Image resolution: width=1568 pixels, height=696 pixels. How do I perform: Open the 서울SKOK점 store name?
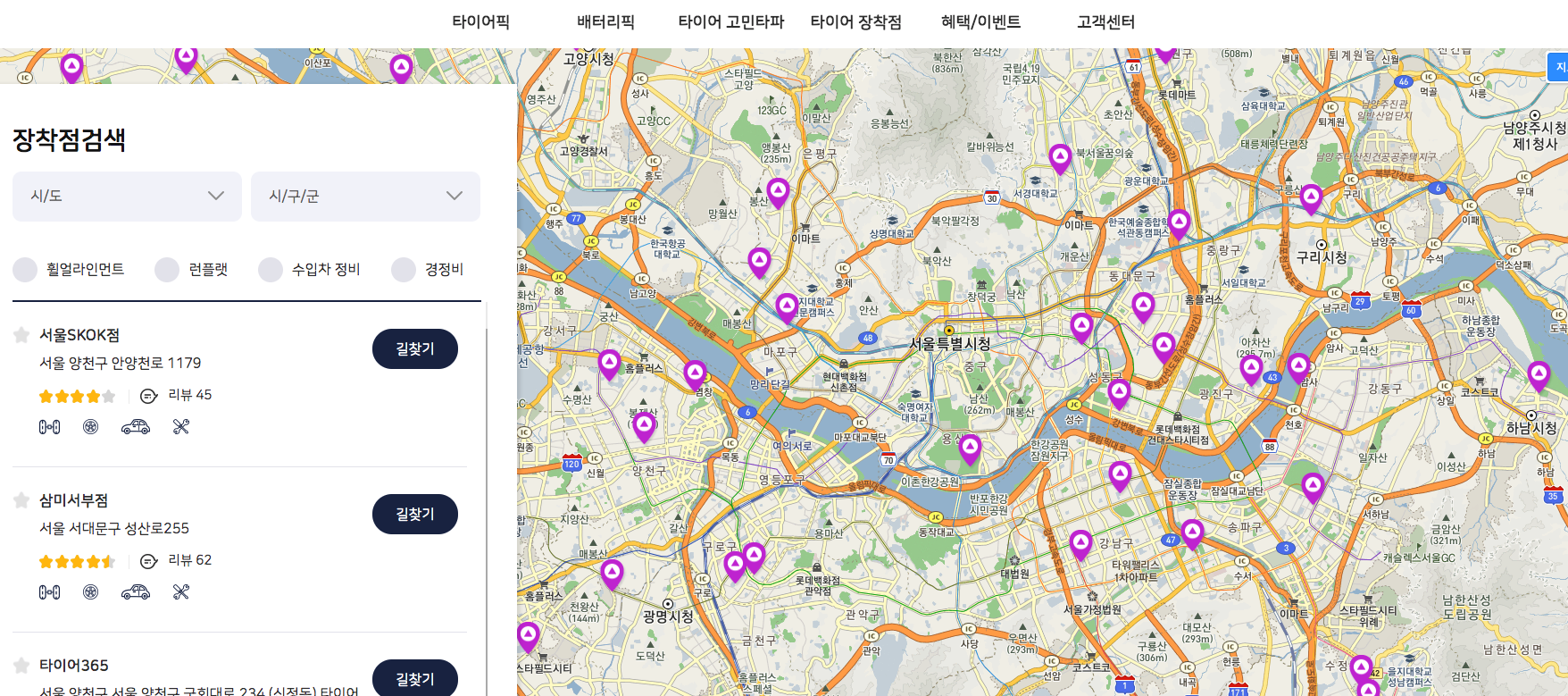click(x=79, y=335)
